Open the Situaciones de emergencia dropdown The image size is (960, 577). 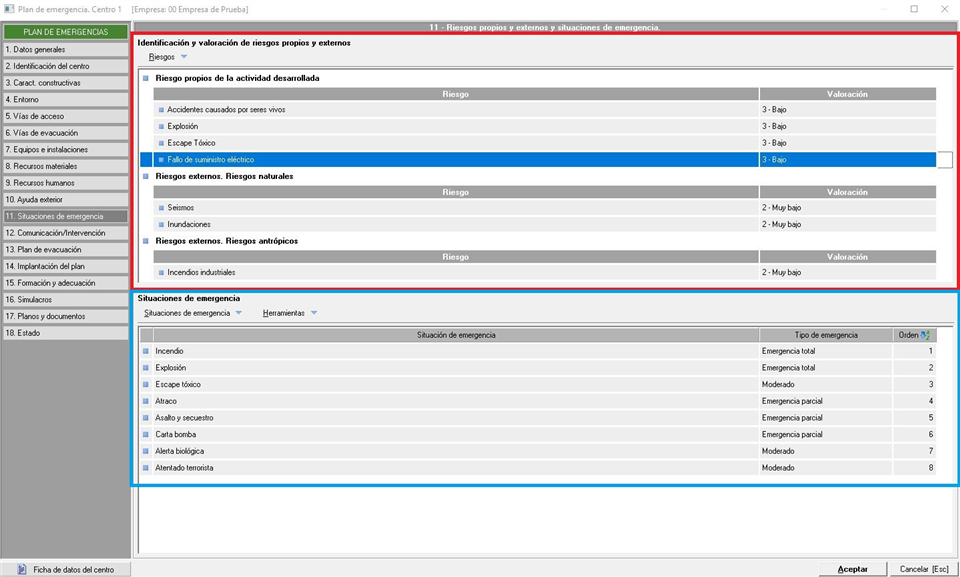(x=193, y=313)
